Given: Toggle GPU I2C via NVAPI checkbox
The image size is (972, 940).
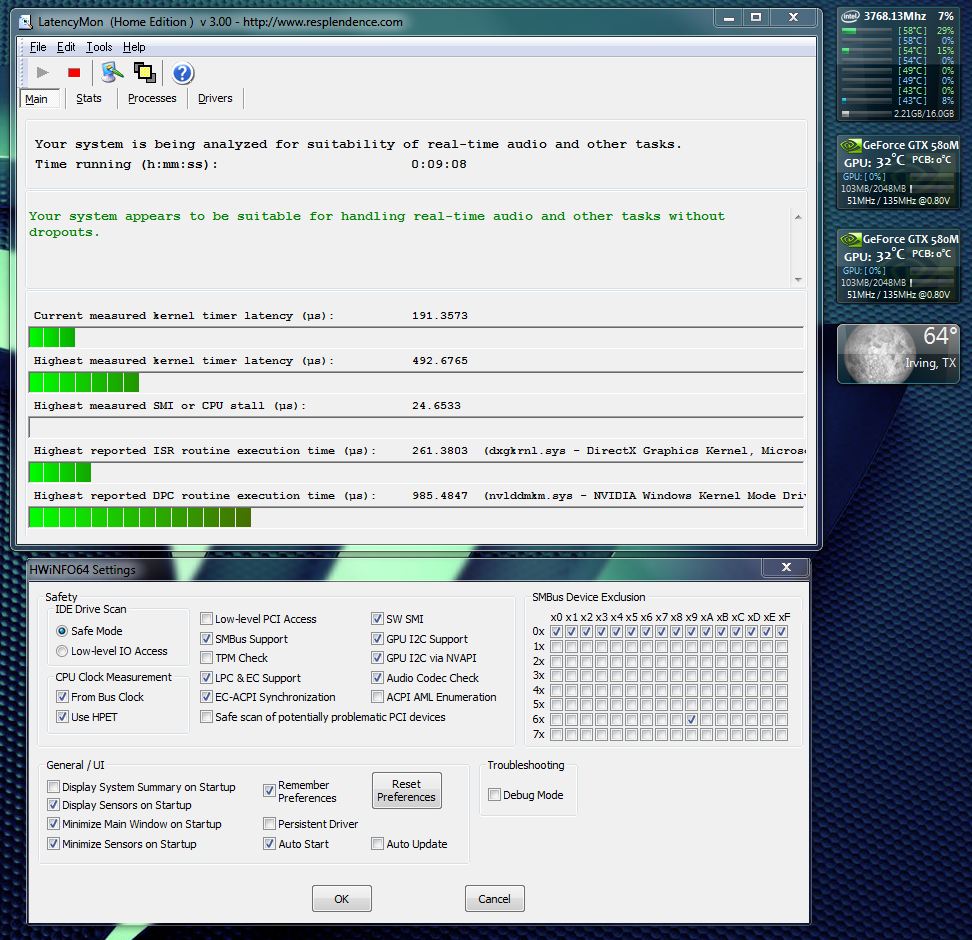Looking at the screenshot, I should point(377,658).
